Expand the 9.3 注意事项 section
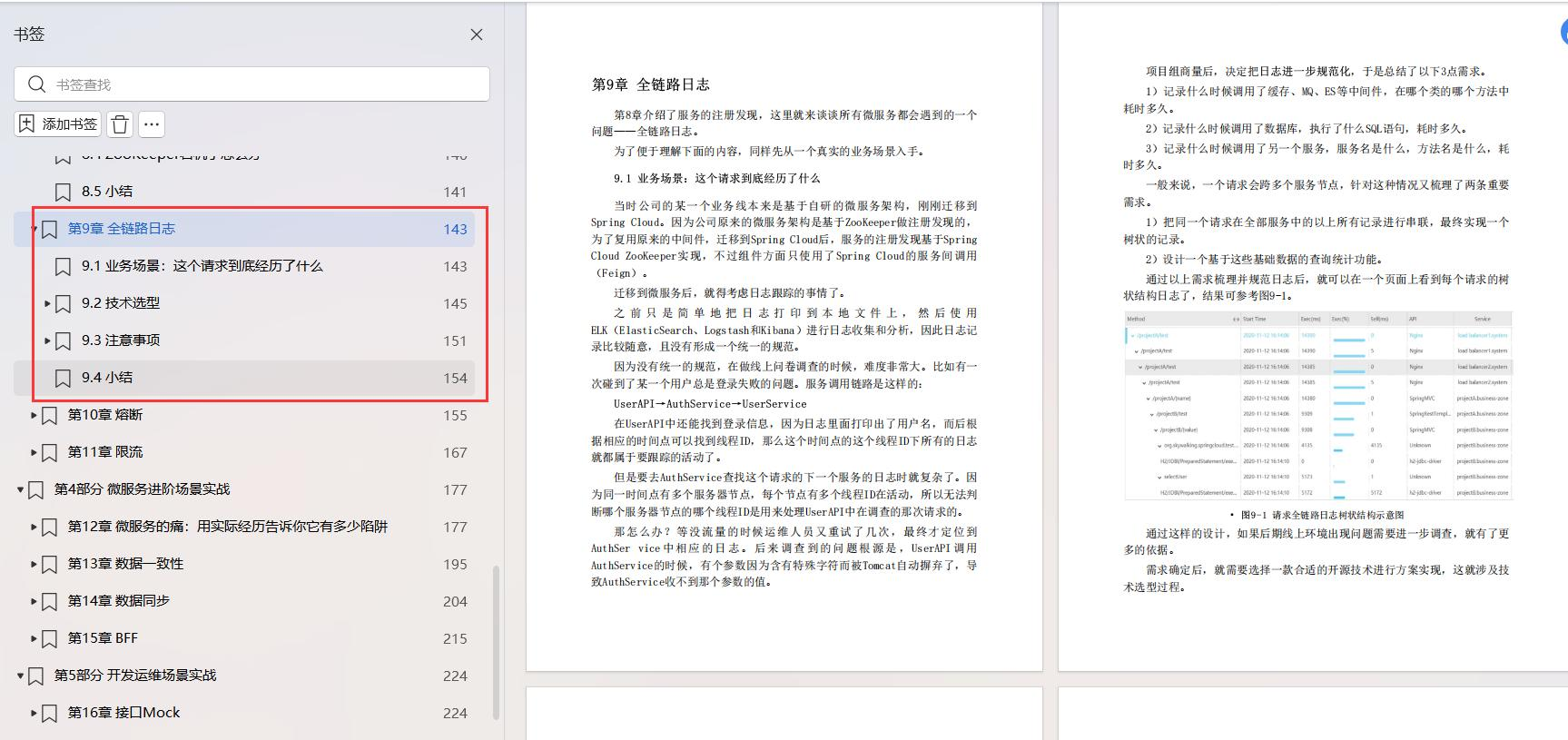1568x740 pixels. (x=47, y=340)
